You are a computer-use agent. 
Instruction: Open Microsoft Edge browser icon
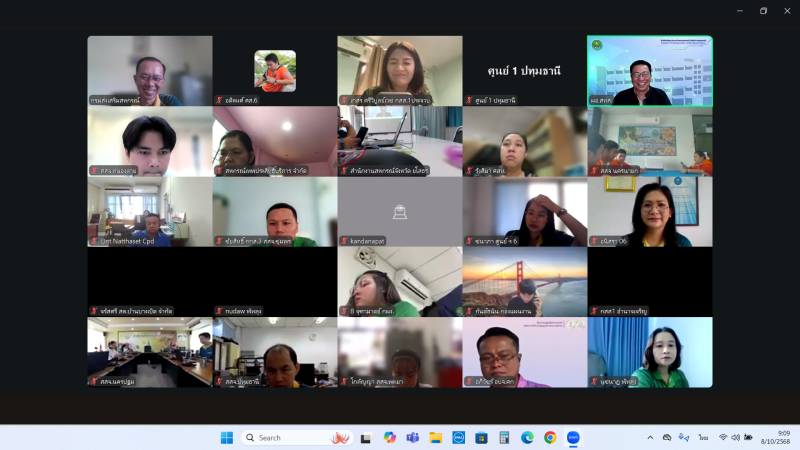tap(527, 437)
